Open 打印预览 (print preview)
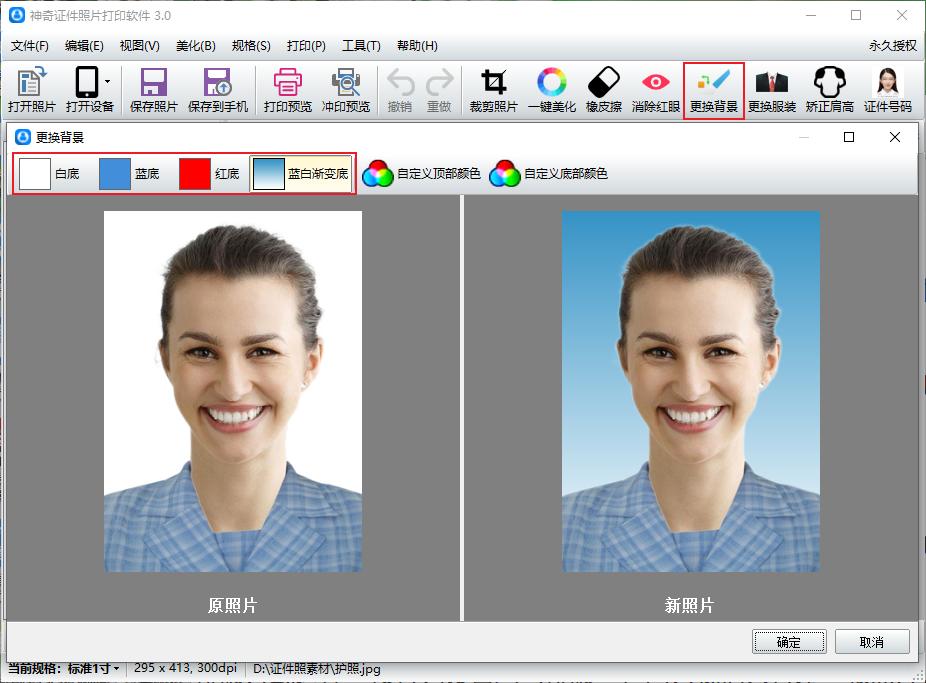Viewport: 926px width, 683px height. (288, 90)
